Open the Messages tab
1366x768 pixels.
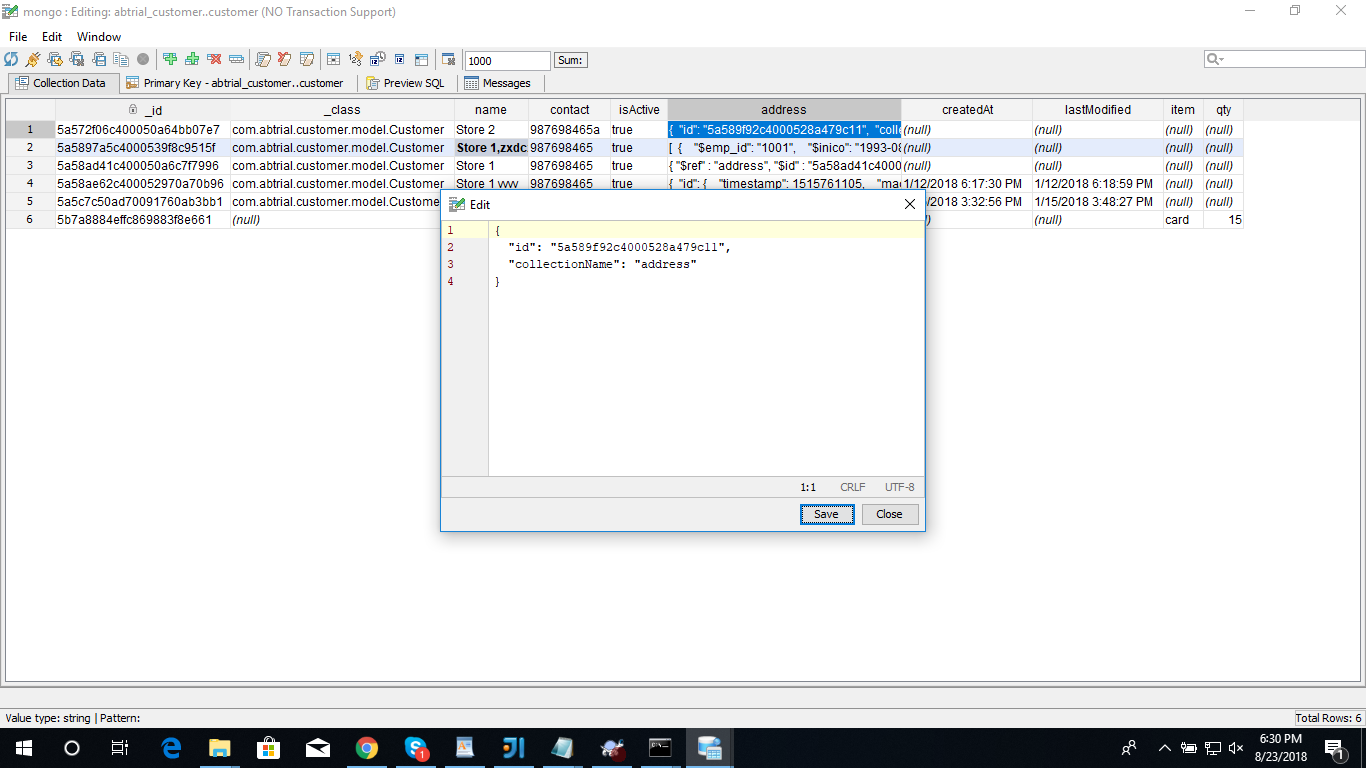pos(498,83)
